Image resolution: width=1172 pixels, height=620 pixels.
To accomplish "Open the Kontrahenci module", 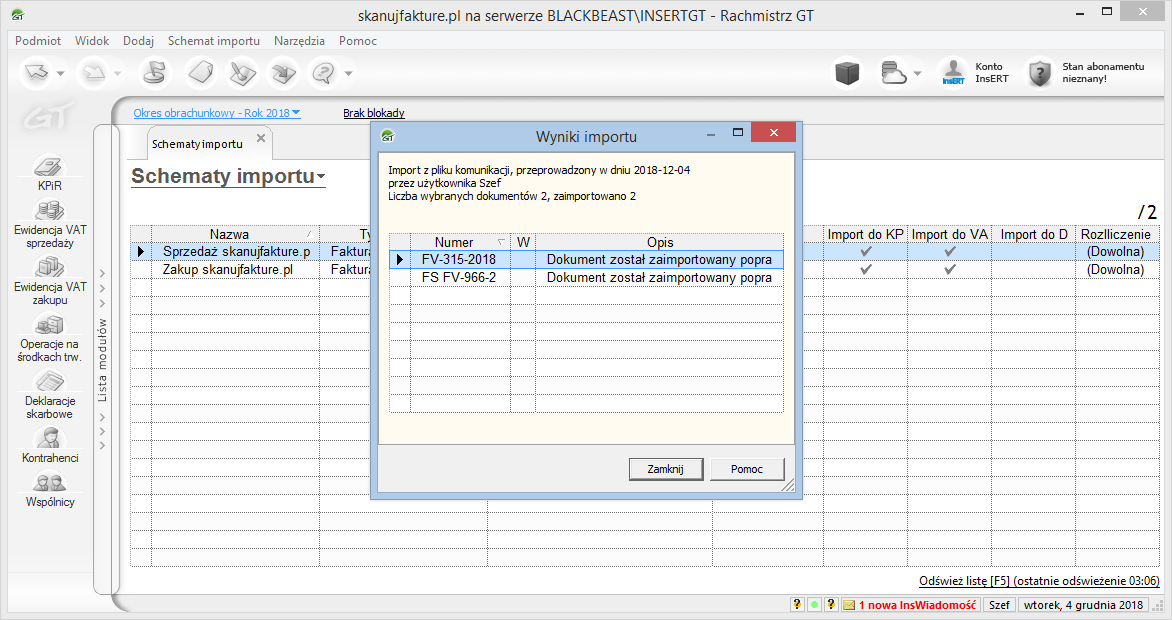I will pos(50,438).
